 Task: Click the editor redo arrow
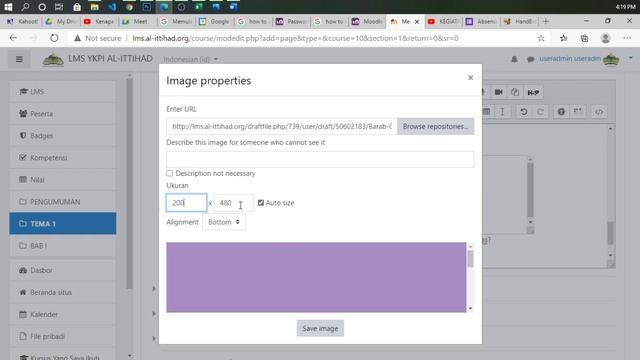point(540,111)
